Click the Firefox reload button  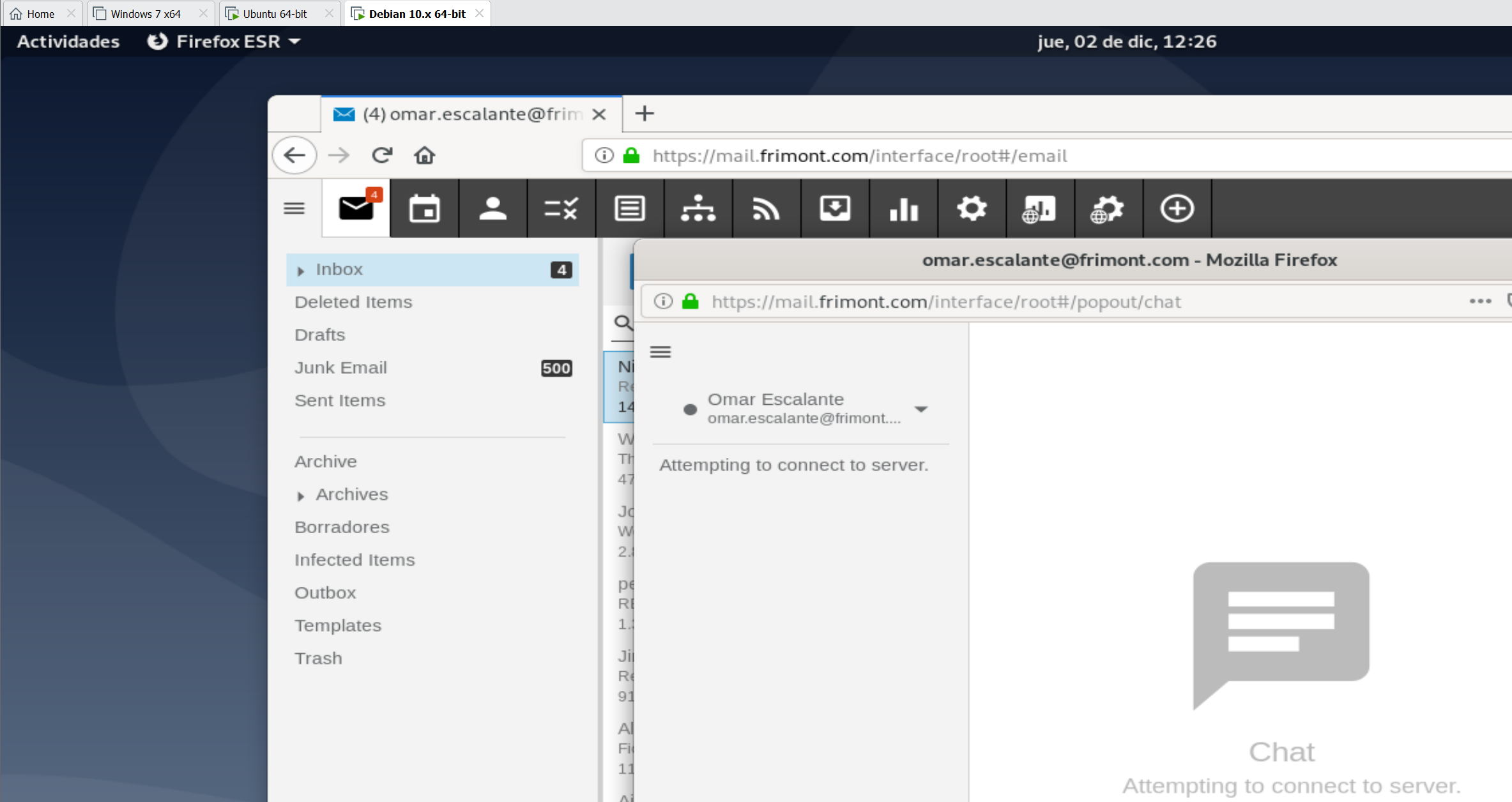point(382,156)
